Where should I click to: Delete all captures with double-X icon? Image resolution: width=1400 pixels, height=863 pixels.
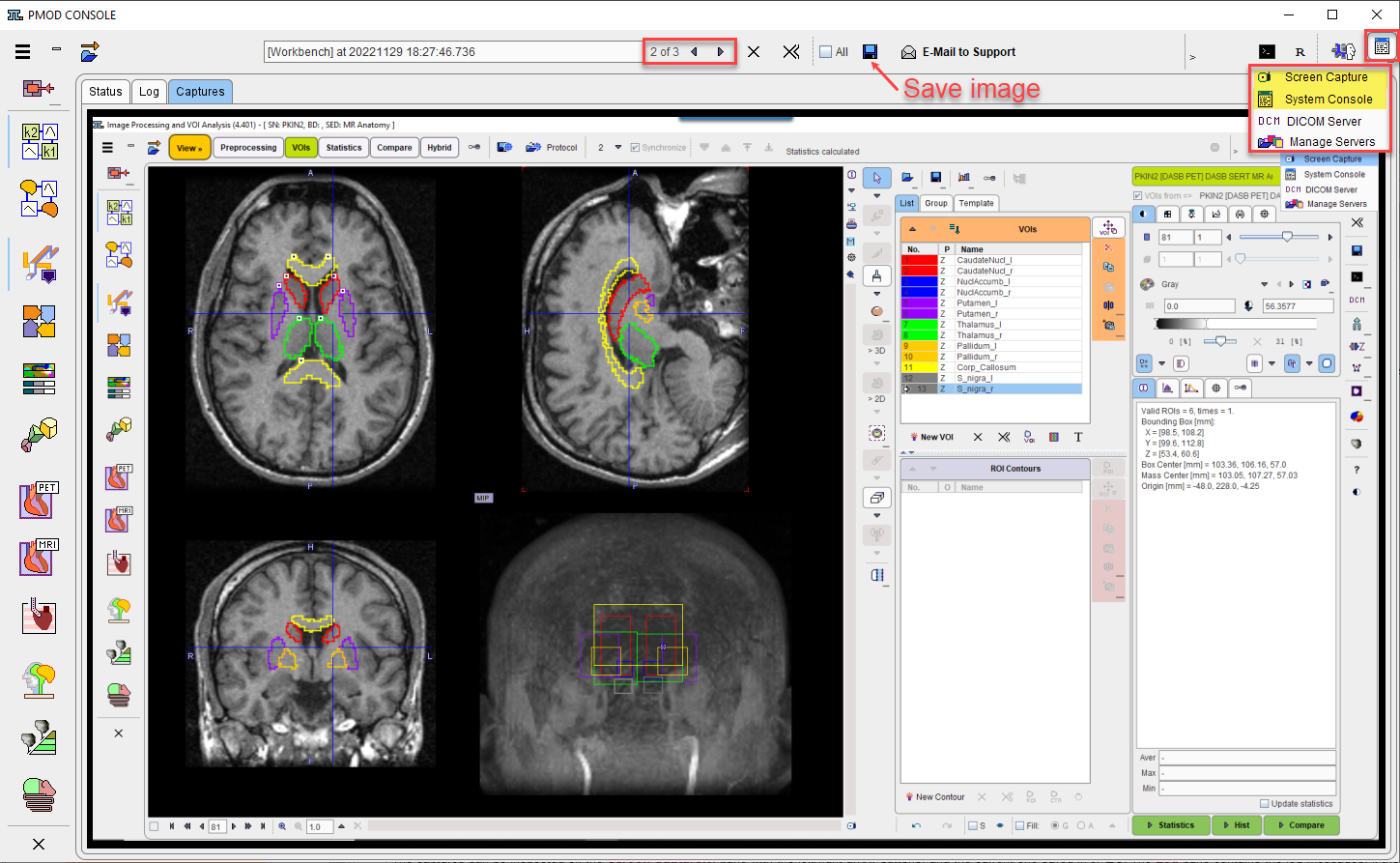pos(791,52)
